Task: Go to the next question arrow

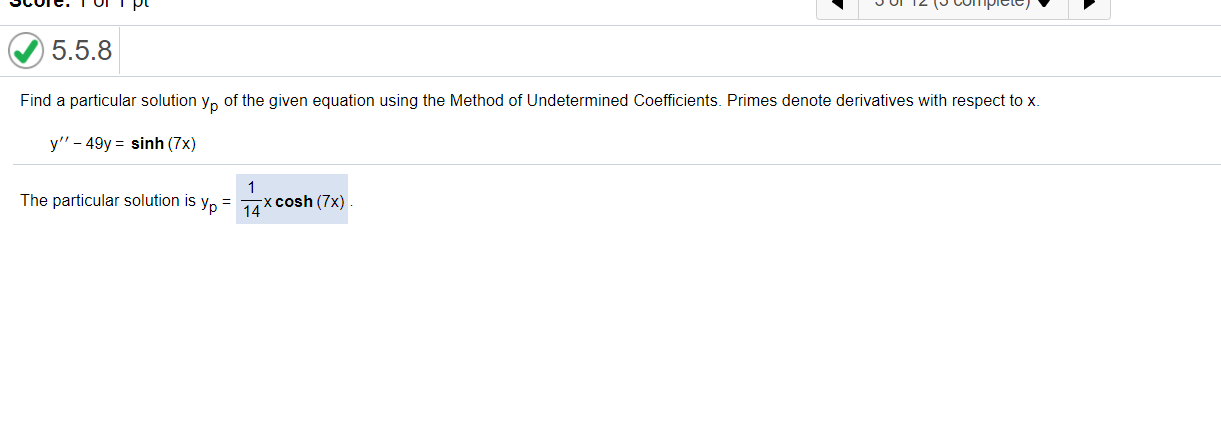Action: 1089,5
